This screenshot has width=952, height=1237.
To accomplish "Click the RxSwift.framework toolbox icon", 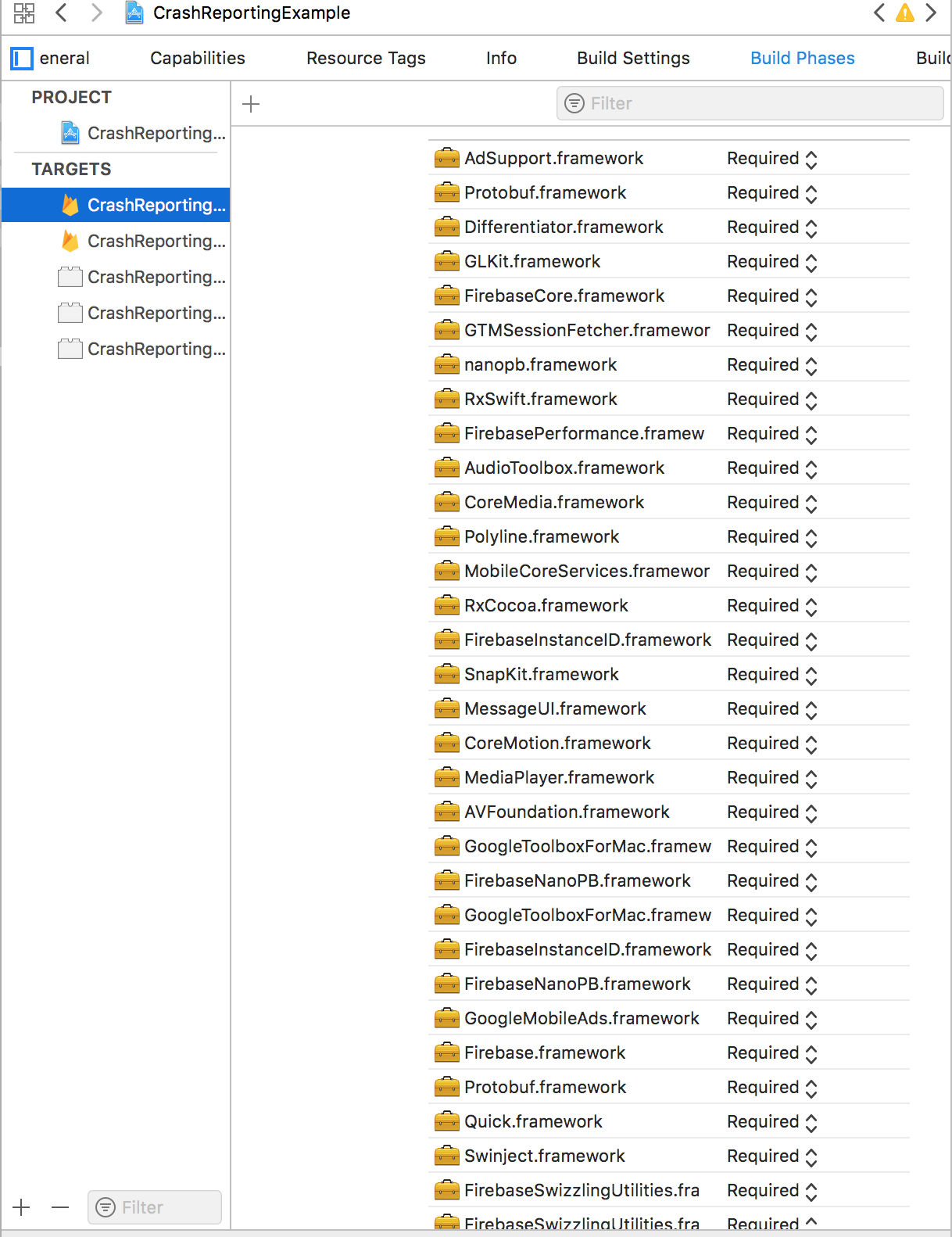I will point(447,399).
